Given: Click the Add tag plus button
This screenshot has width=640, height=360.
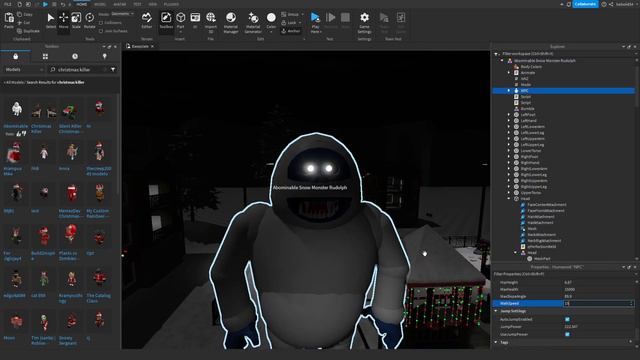Looking at the screenshot, I should [631, 342].
